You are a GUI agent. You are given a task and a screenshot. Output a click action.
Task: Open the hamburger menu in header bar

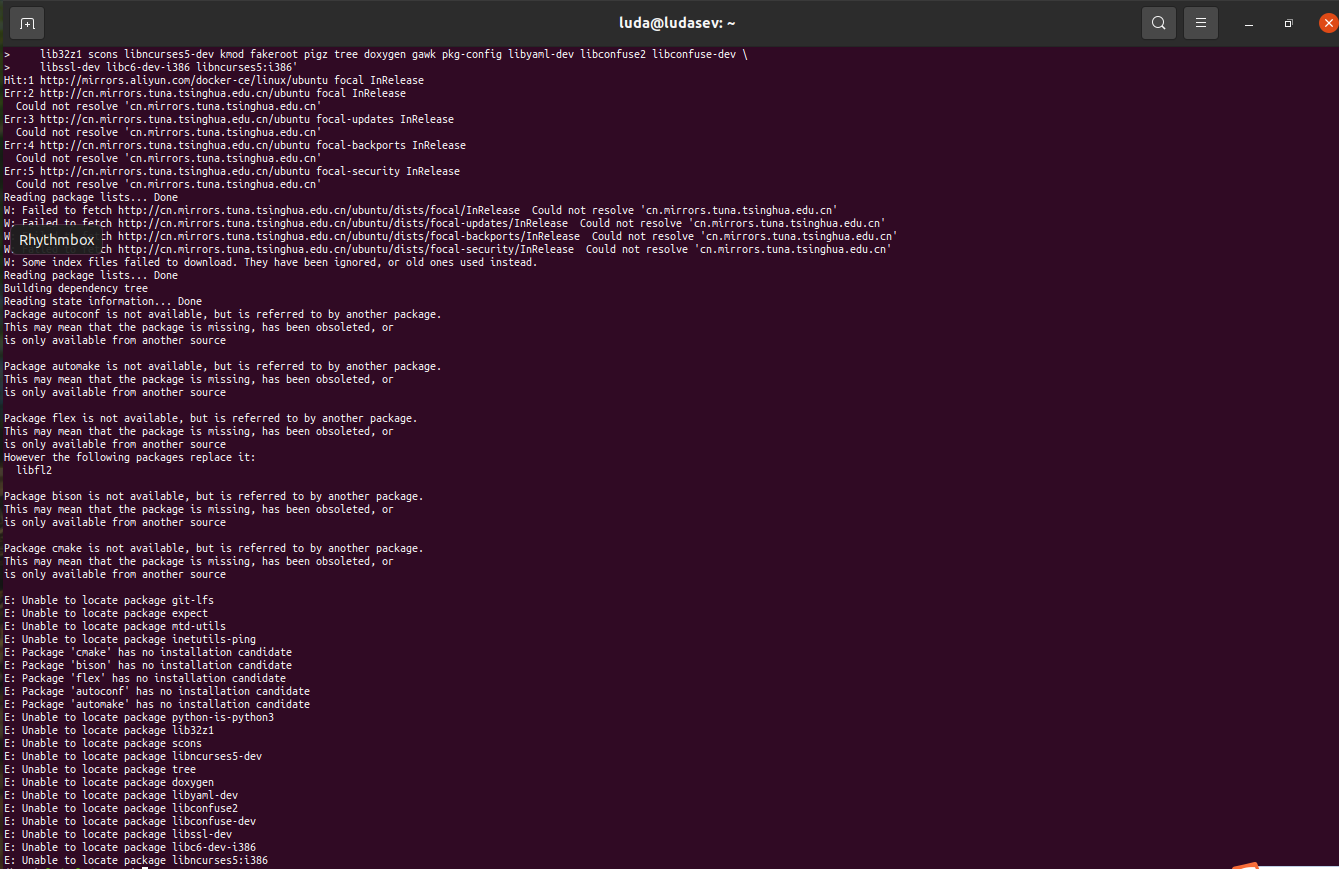pyautogui.click(x=1200, y=23)
